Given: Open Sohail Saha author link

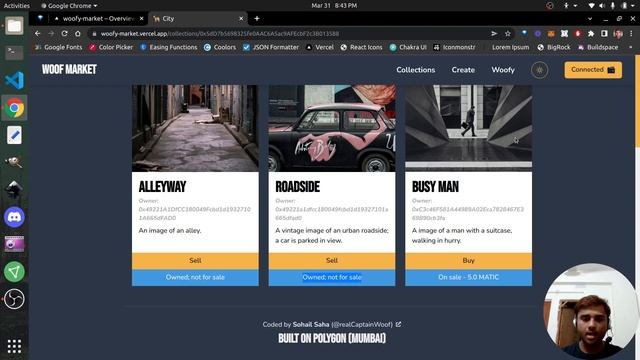Looking at the screenshot, I should [x=311, y=324].
